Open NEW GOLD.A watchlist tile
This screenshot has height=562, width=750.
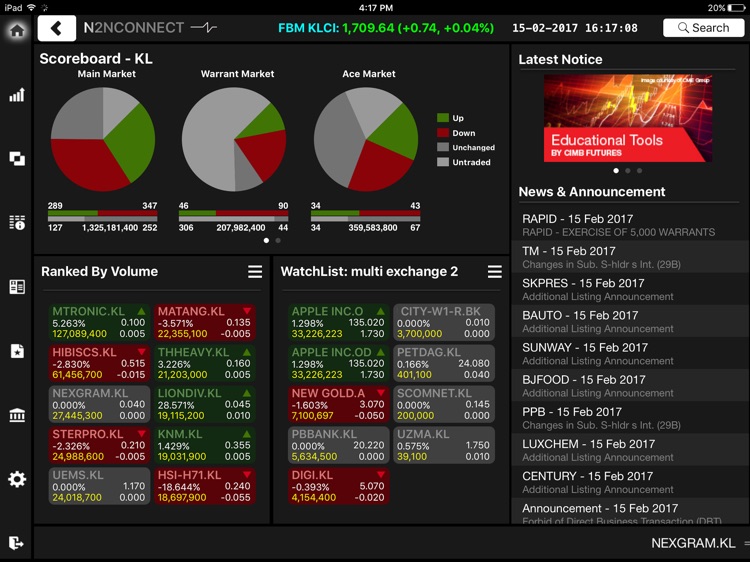coord(339,404)
